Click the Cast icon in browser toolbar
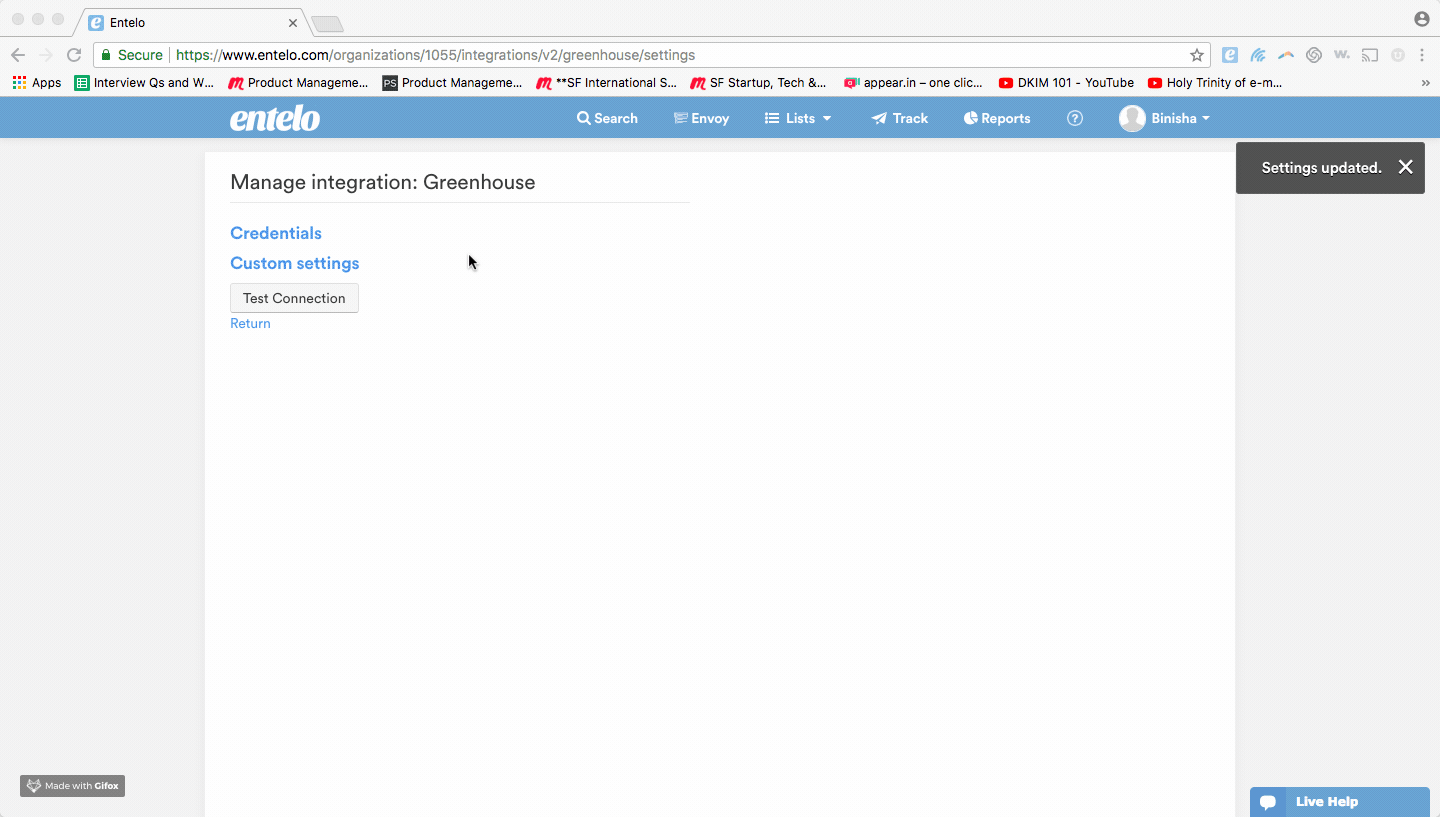 coord(1370,55)
